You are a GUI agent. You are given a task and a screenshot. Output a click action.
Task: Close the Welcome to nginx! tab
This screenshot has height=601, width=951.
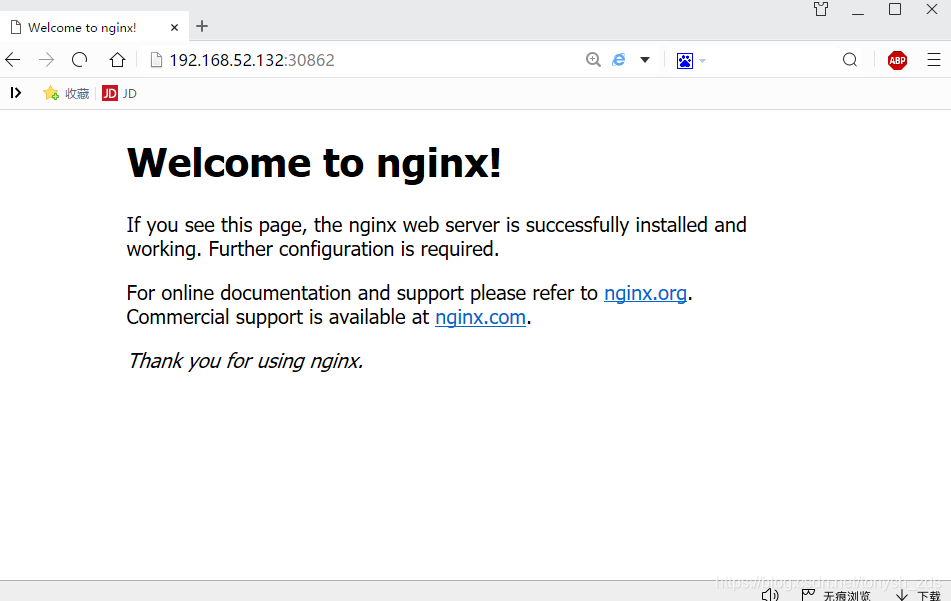point(174,27)
